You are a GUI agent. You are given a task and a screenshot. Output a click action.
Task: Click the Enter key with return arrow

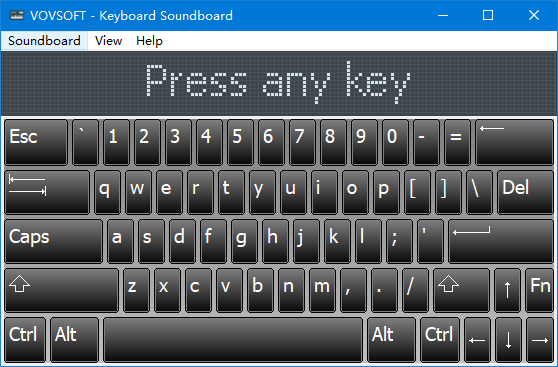(x=501, y=241)
